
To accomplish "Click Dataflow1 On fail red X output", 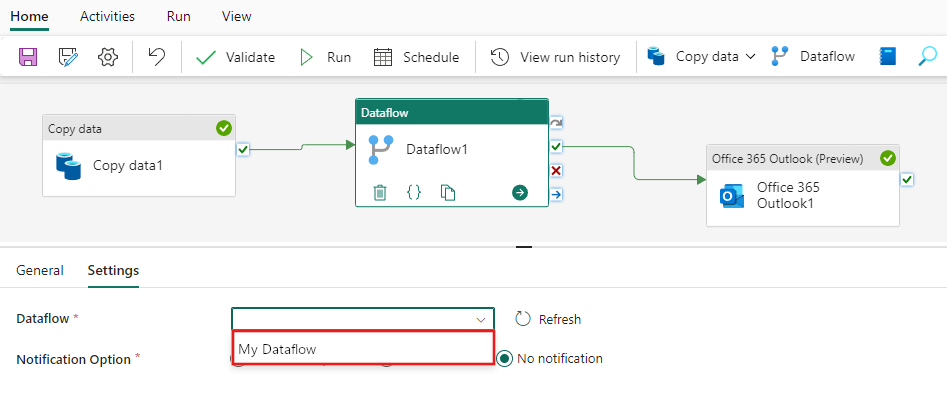I will (x=556, y=170).
